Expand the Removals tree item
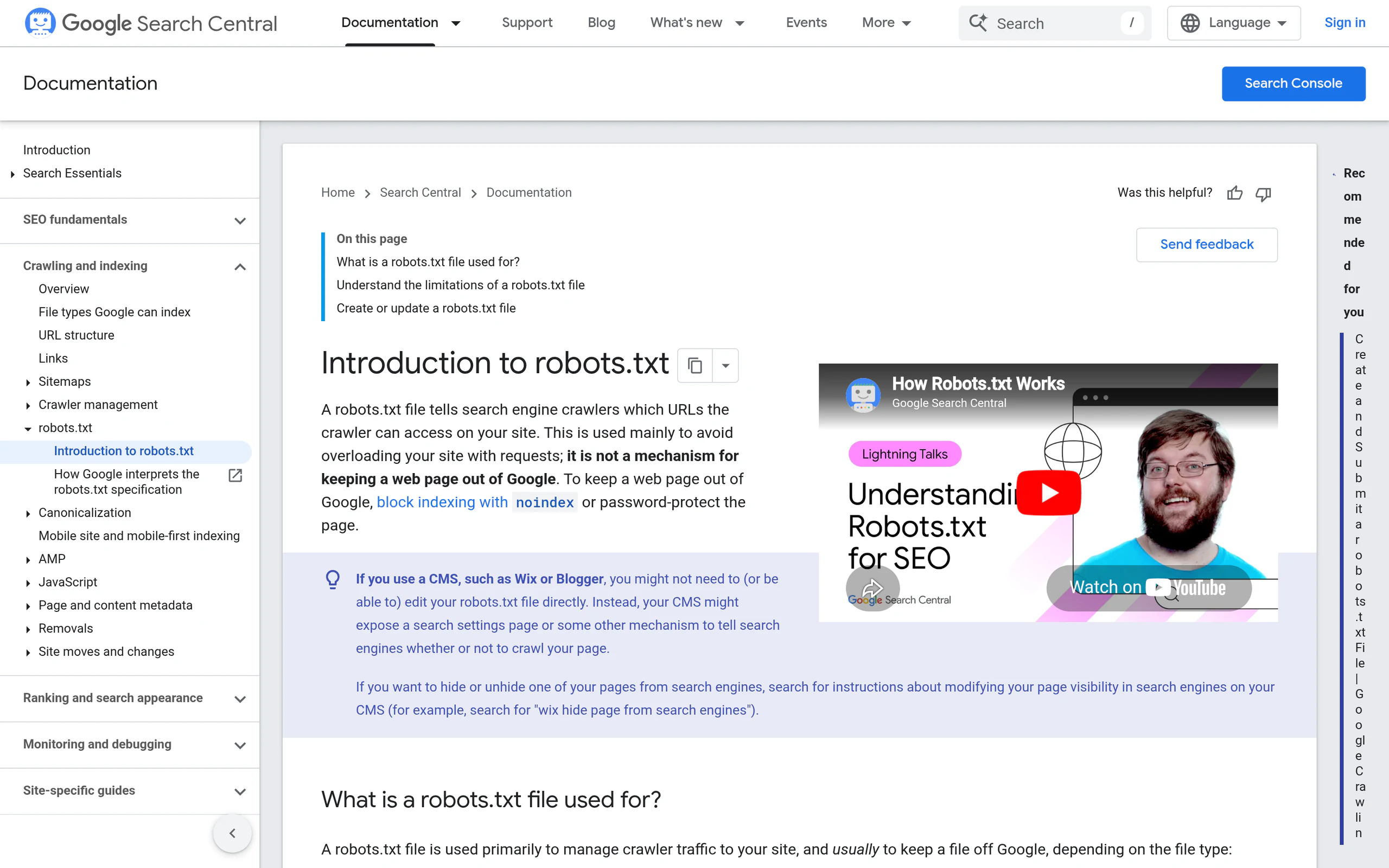 [28, 629]
